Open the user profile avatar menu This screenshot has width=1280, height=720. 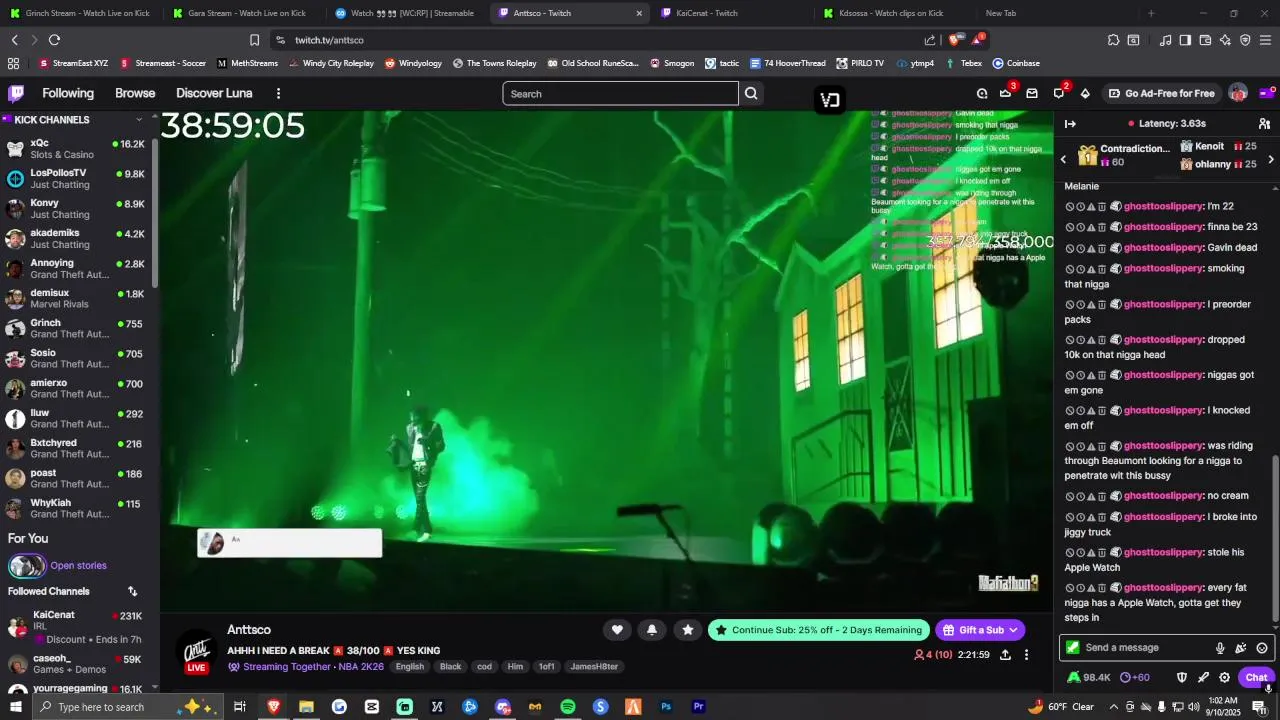coord(1238,93)
